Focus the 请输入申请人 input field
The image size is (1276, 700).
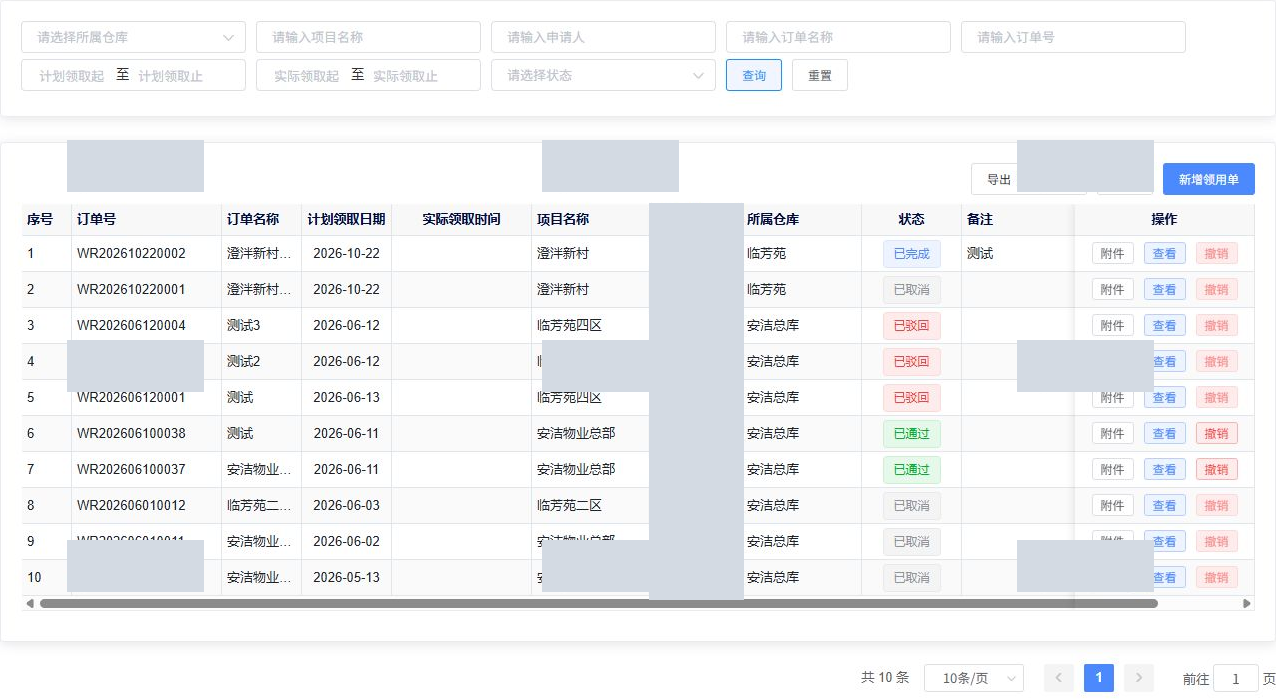coord(603,37)
